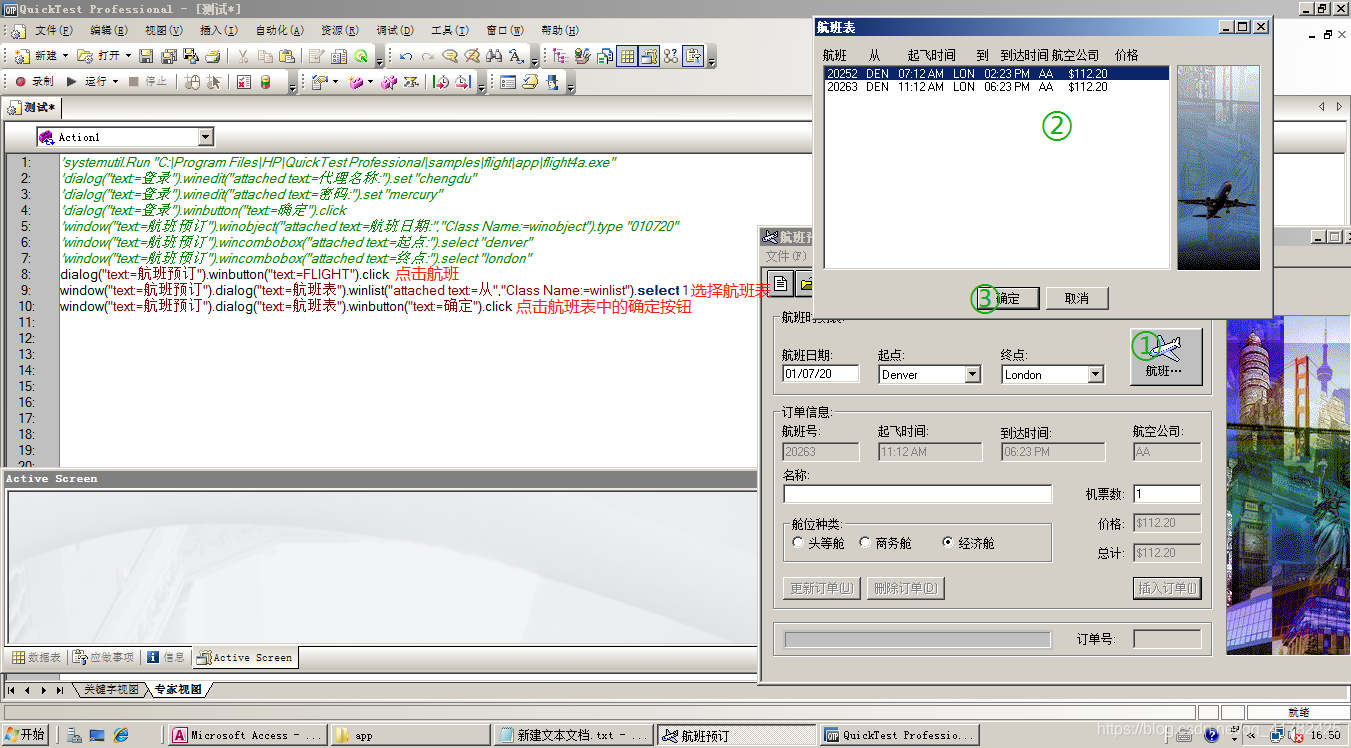Expand the 打开 dropdown arrow
1351x748 pixels.
[x=129, y=56]
